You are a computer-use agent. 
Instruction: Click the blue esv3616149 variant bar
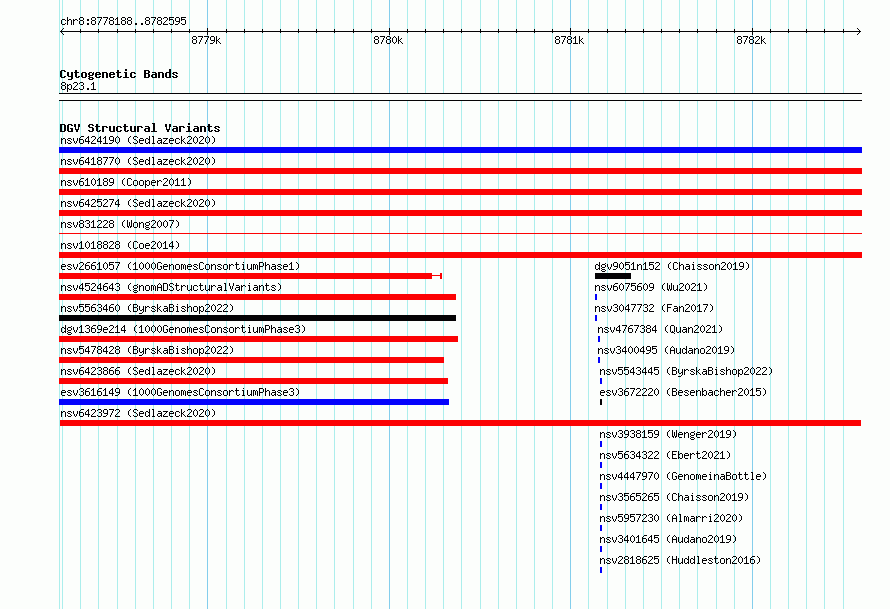click(x=254, y=402)
